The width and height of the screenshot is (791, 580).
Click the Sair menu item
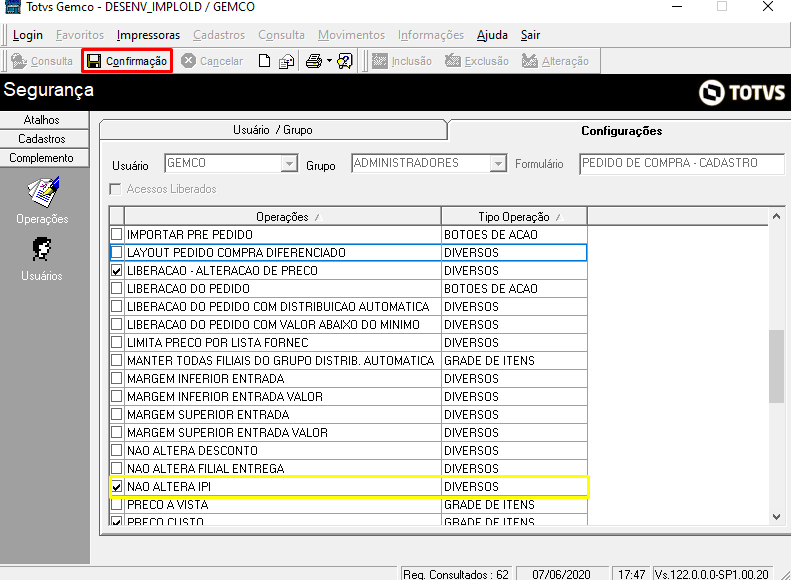(530, 35)
